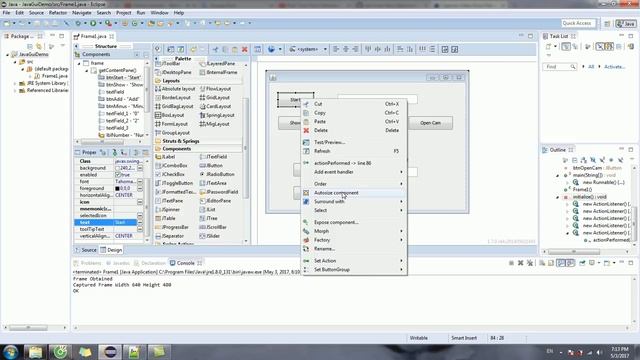Select JComboBox in the palette
This screenshot has width=640, height=360.
171,166
